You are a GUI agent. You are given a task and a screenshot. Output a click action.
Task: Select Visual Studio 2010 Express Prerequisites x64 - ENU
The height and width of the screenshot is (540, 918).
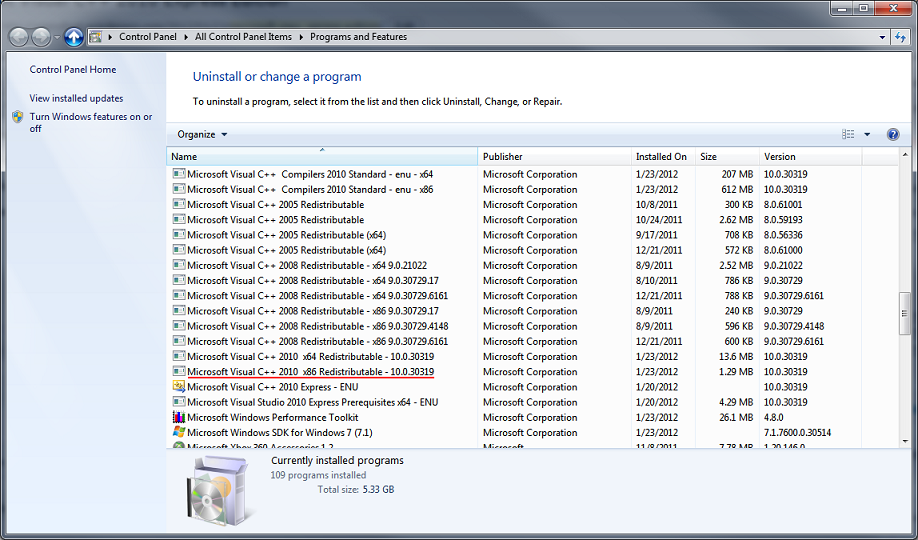(x=313, y=402)
